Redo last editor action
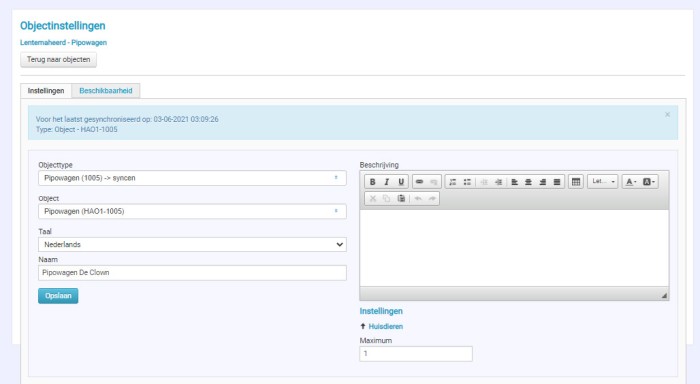 [x=432, y=198]
